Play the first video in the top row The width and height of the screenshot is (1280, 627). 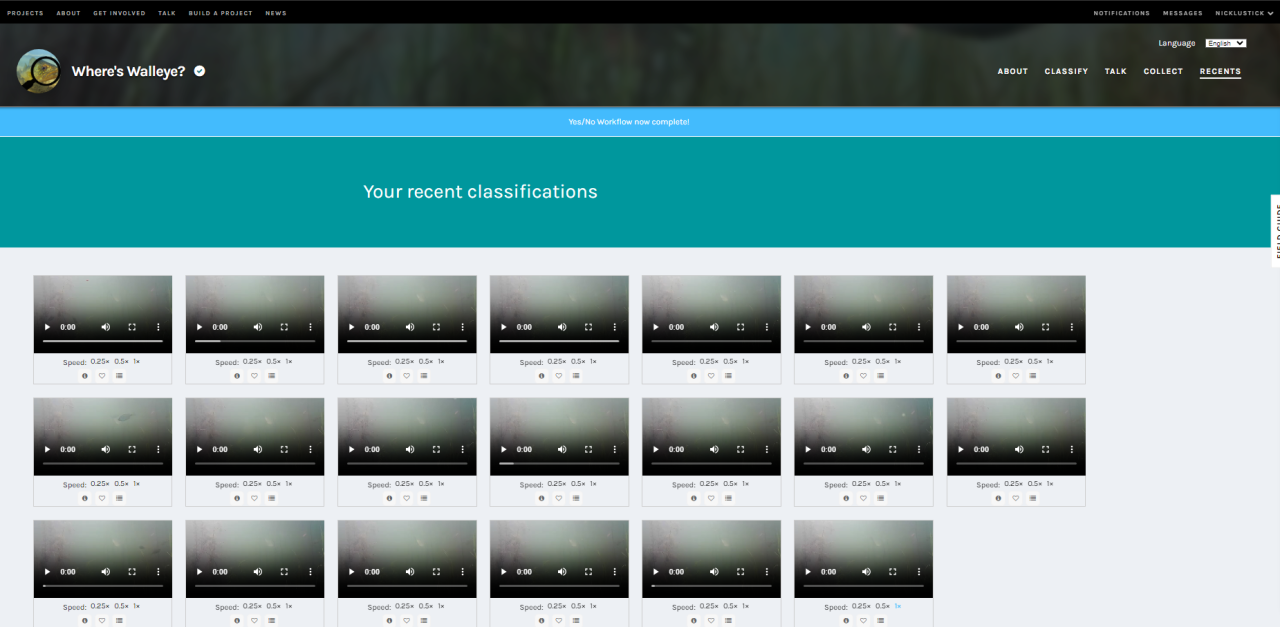point(46,327)
